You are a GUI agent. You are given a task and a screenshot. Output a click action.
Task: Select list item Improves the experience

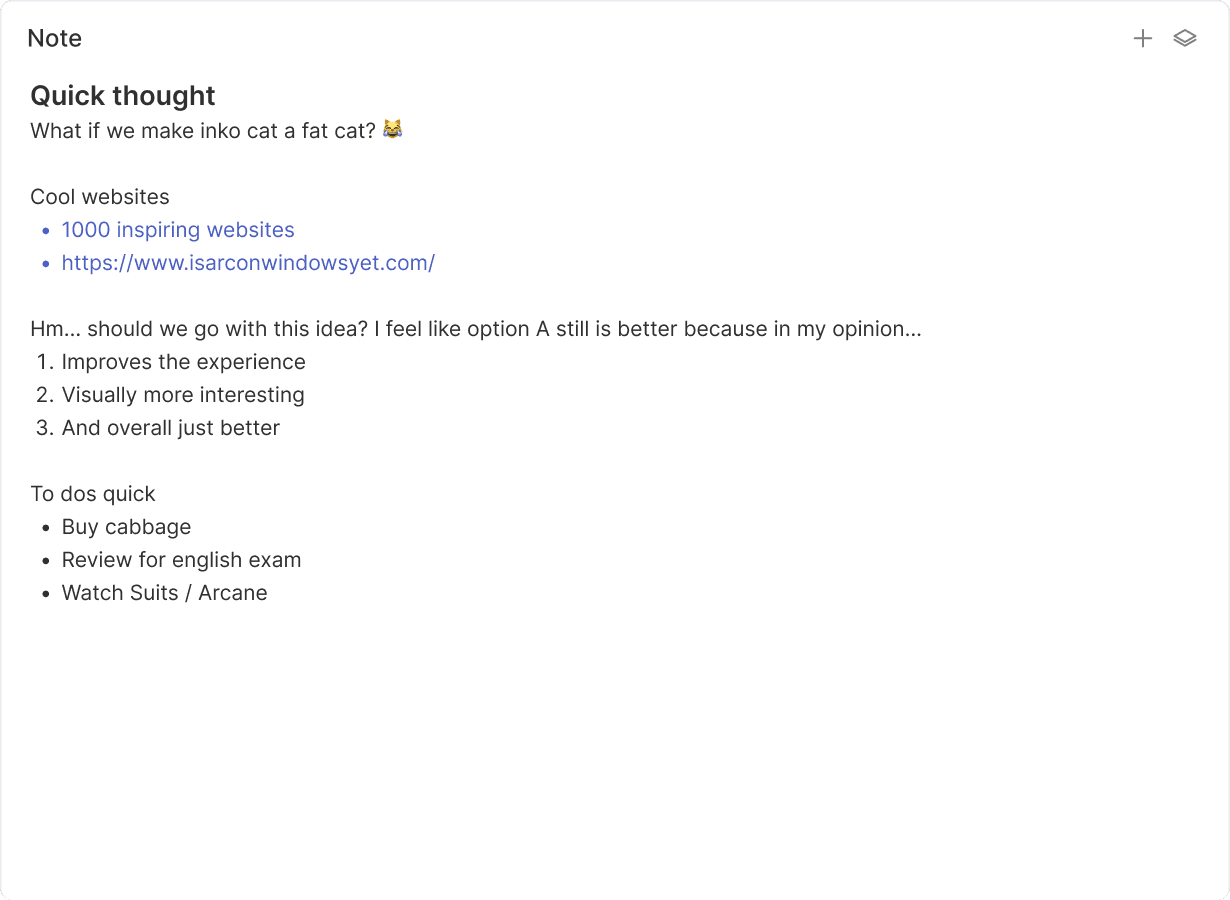[x=184, y=362]
